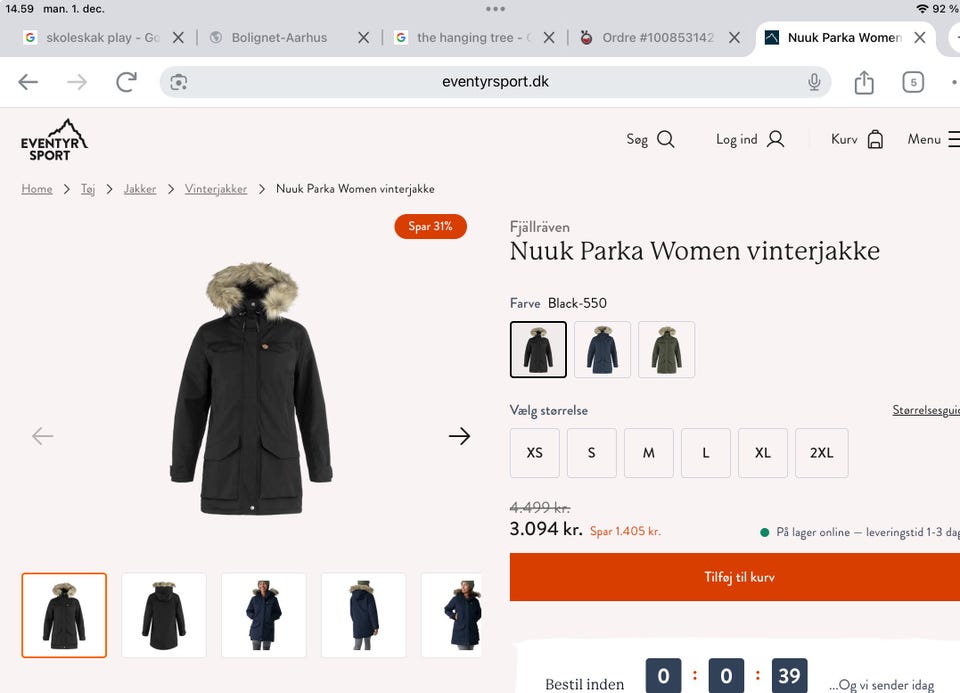The width and height of the screenshot is (960, 693).
Task: Tap the 14.59 clock in status bar
Action: click(20, 9)
